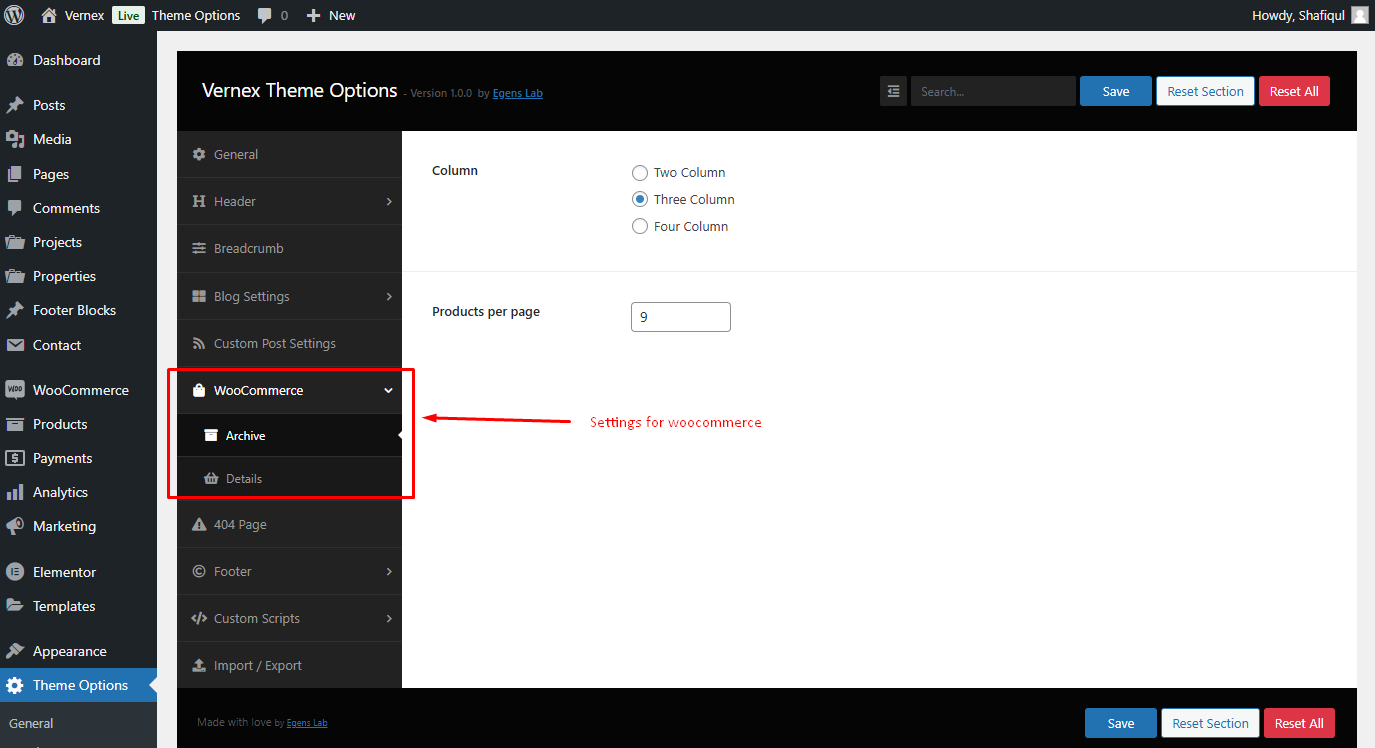Viewport: 1375px width, 748px height.
Task: Click the home icon next to Vernex
Action: (x=49, y=15)
